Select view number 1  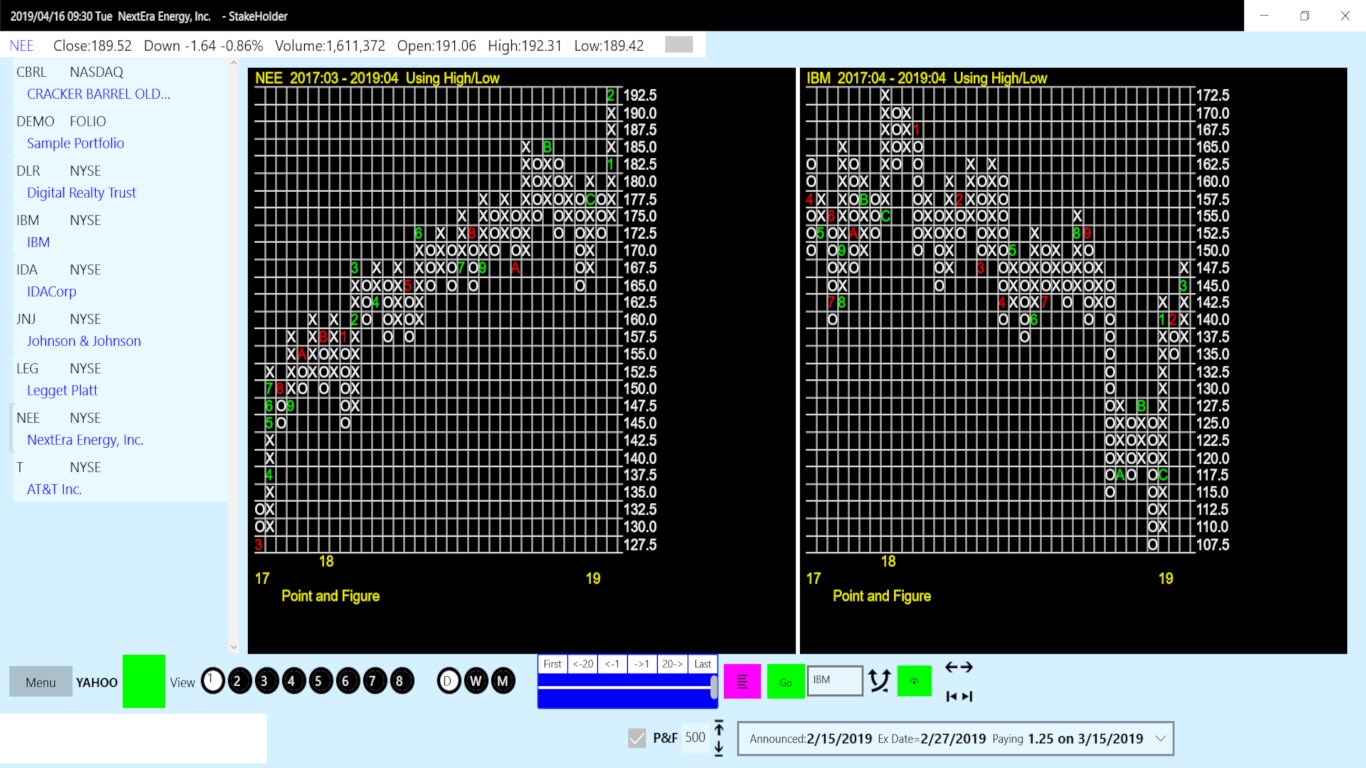[212, 681]
